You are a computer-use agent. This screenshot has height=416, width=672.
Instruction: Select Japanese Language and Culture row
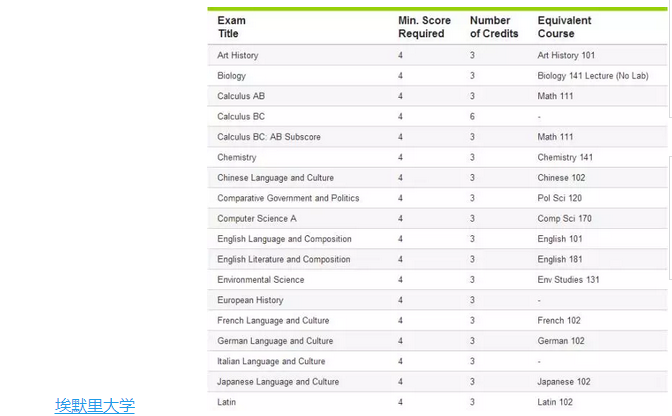[x=437, y=382]
